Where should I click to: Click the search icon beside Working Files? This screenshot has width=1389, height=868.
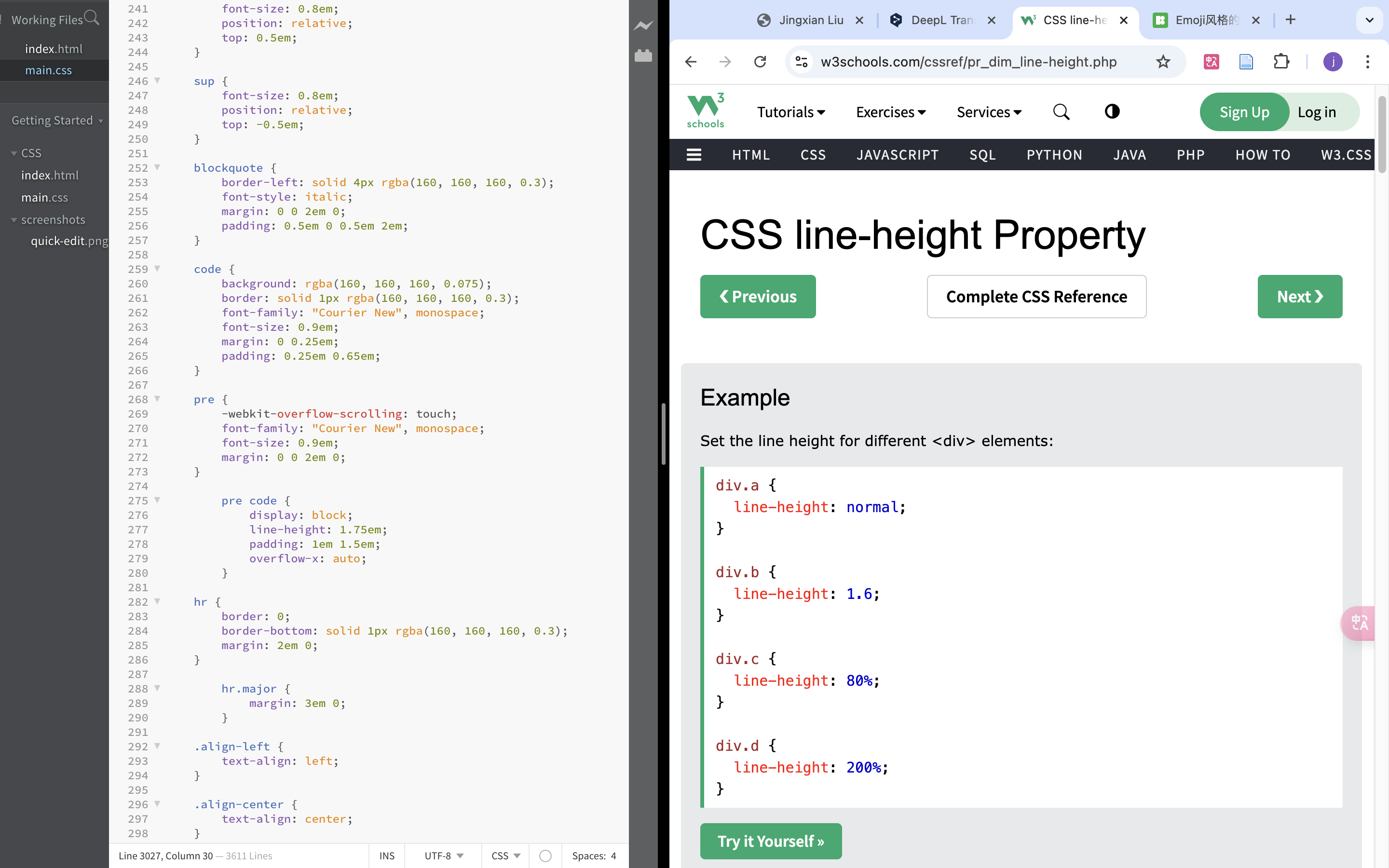point(92,18)
